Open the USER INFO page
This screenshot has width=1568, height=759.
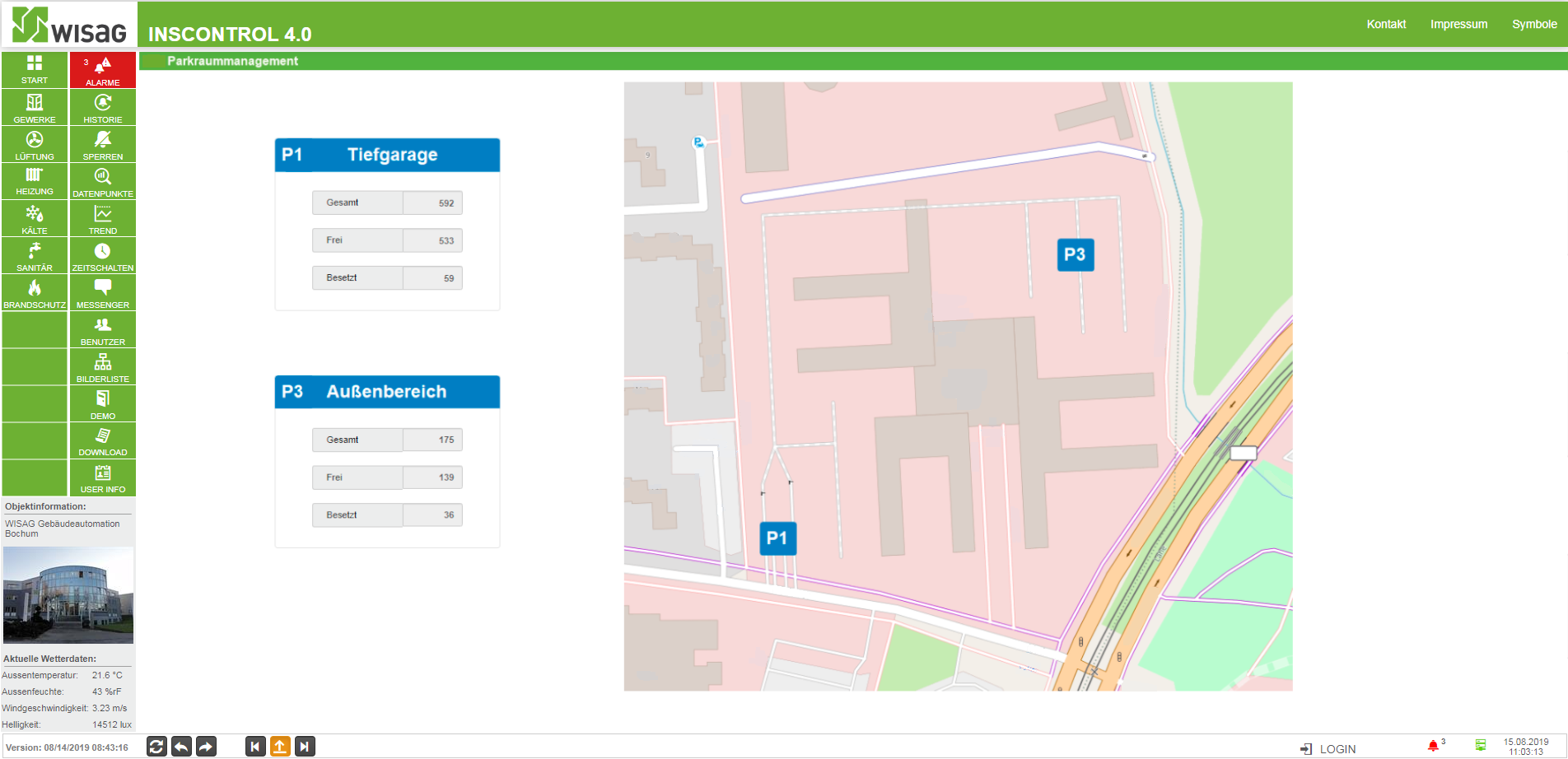click(x=103, y=477)
